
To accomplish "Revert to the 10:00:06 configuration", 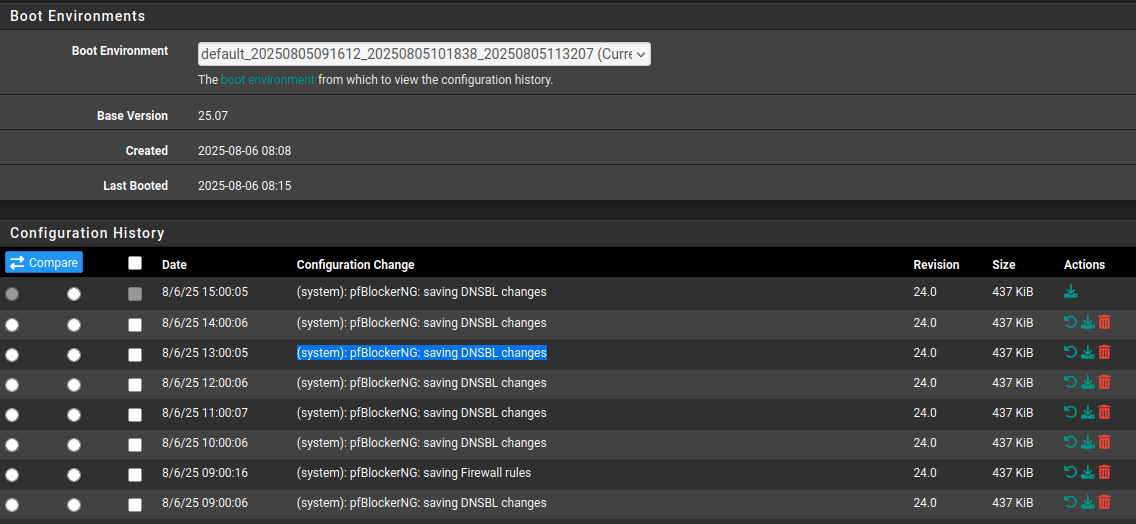I will coord(1070,442).
